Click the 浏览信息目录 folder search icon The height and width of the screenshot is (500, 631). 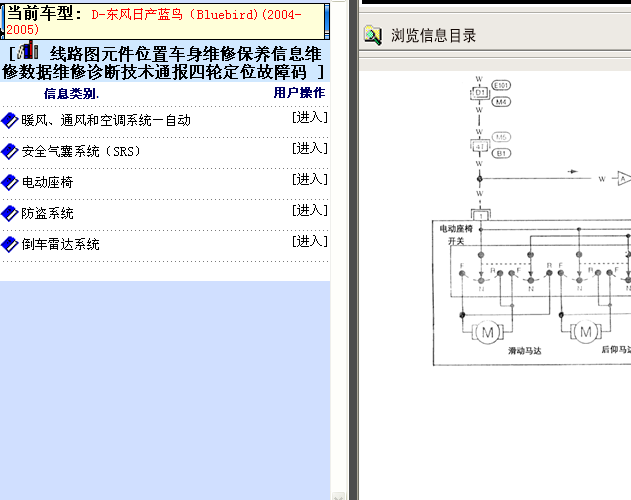[x=373, y=35]
